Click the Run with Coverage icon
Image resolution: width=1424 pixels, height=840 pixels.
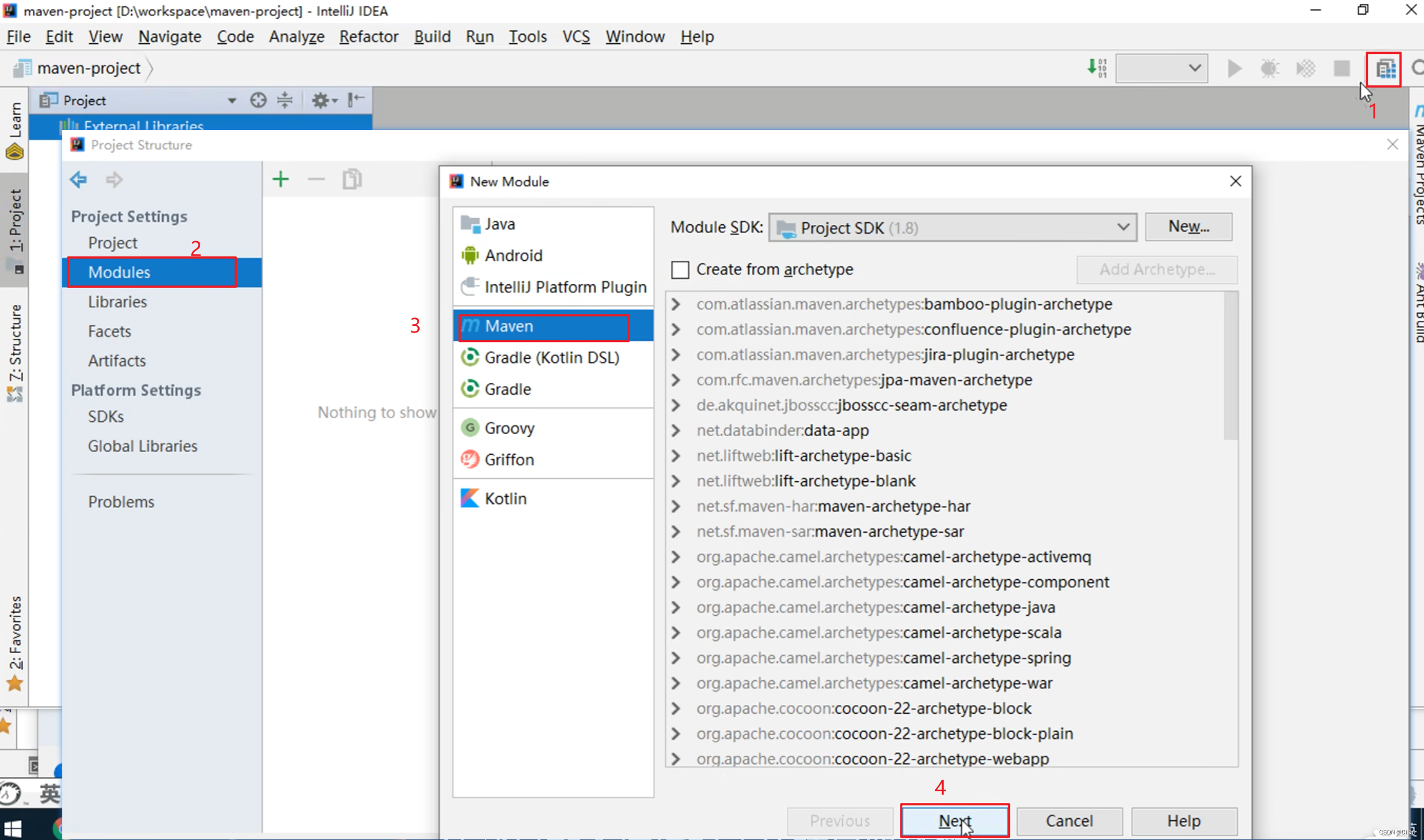click(x=1306, y=68)
